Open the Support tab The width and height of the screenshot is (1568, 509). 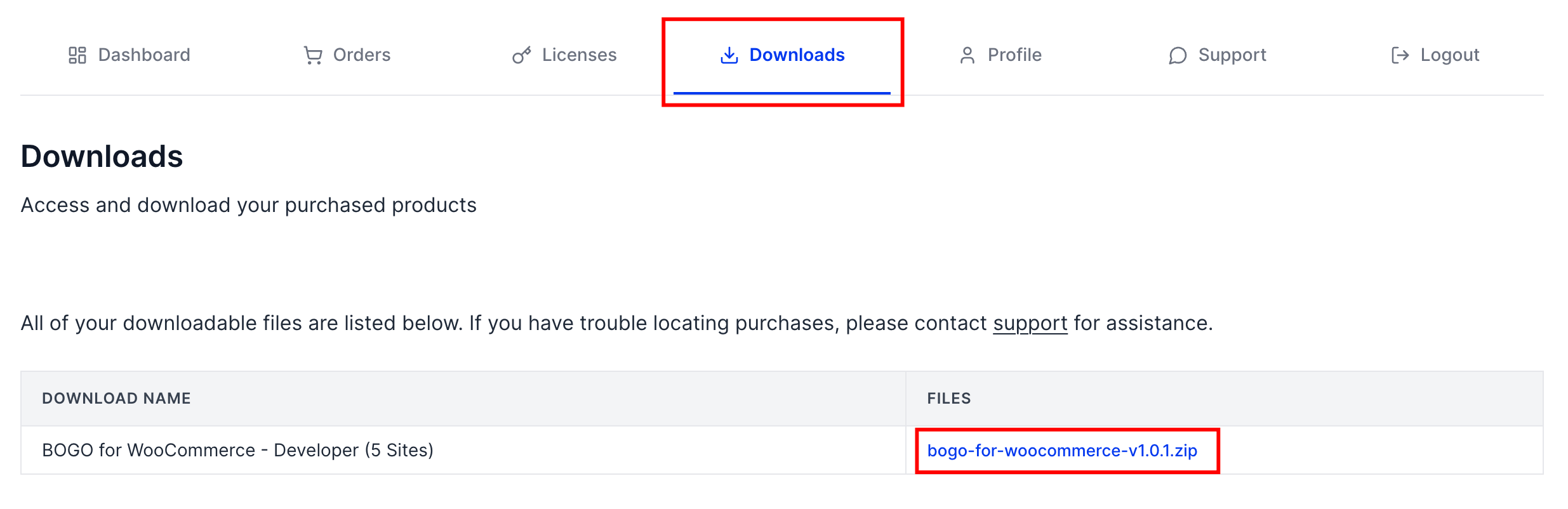pyautogui.click(x=1217, y=55)
